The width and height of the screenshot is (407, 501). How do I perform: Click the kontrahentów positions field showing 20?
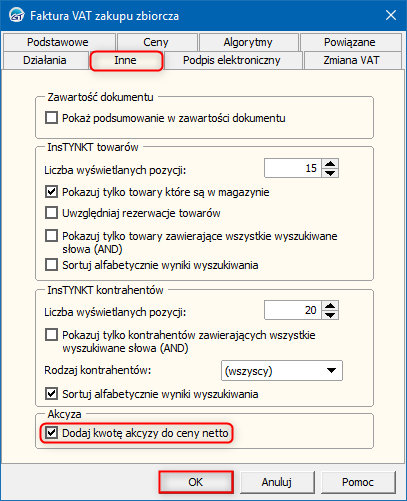tap(293, 310)
